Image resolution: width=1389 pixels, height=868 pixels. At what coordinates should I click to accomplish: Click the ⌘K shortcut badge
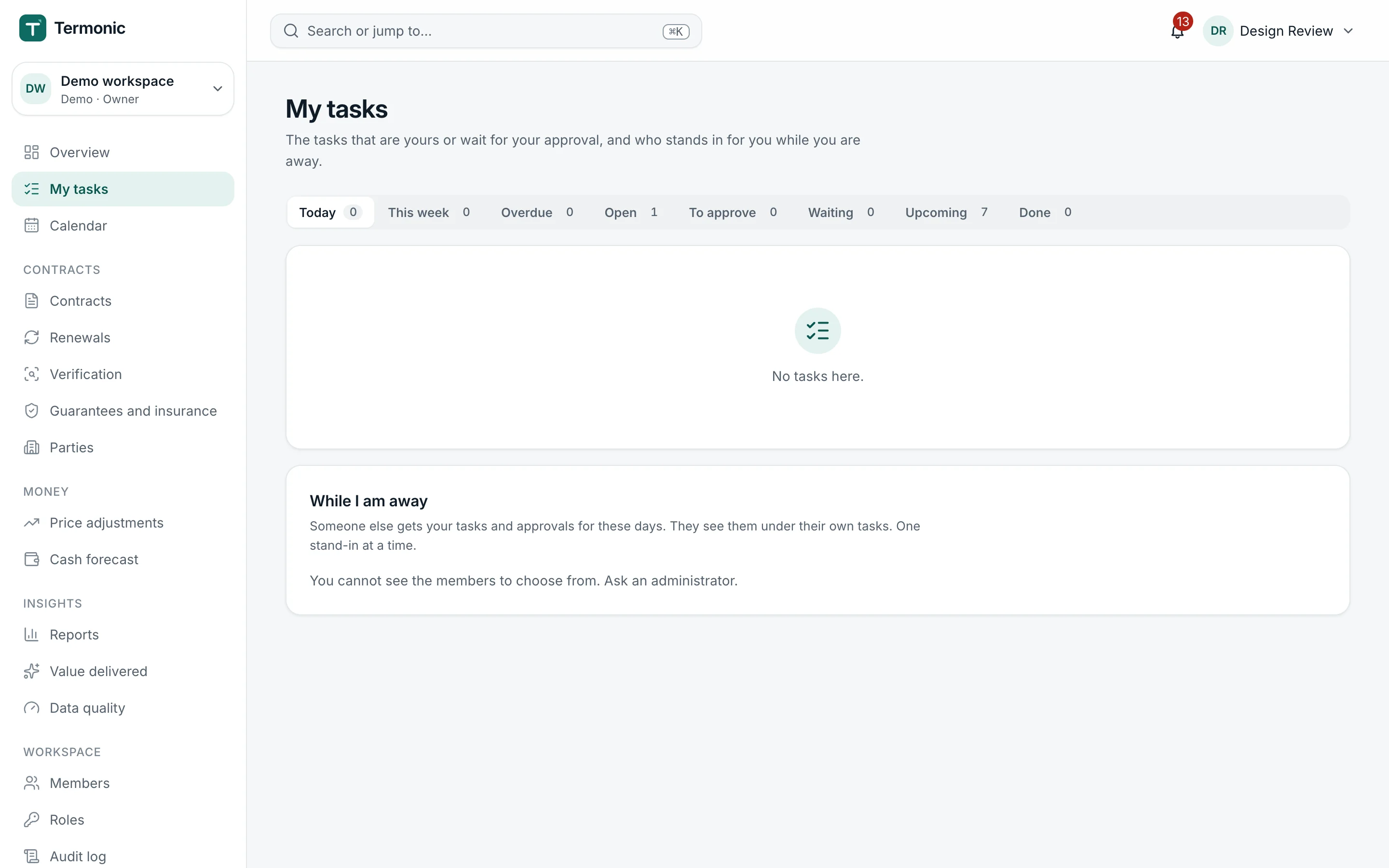coord(676,31)
